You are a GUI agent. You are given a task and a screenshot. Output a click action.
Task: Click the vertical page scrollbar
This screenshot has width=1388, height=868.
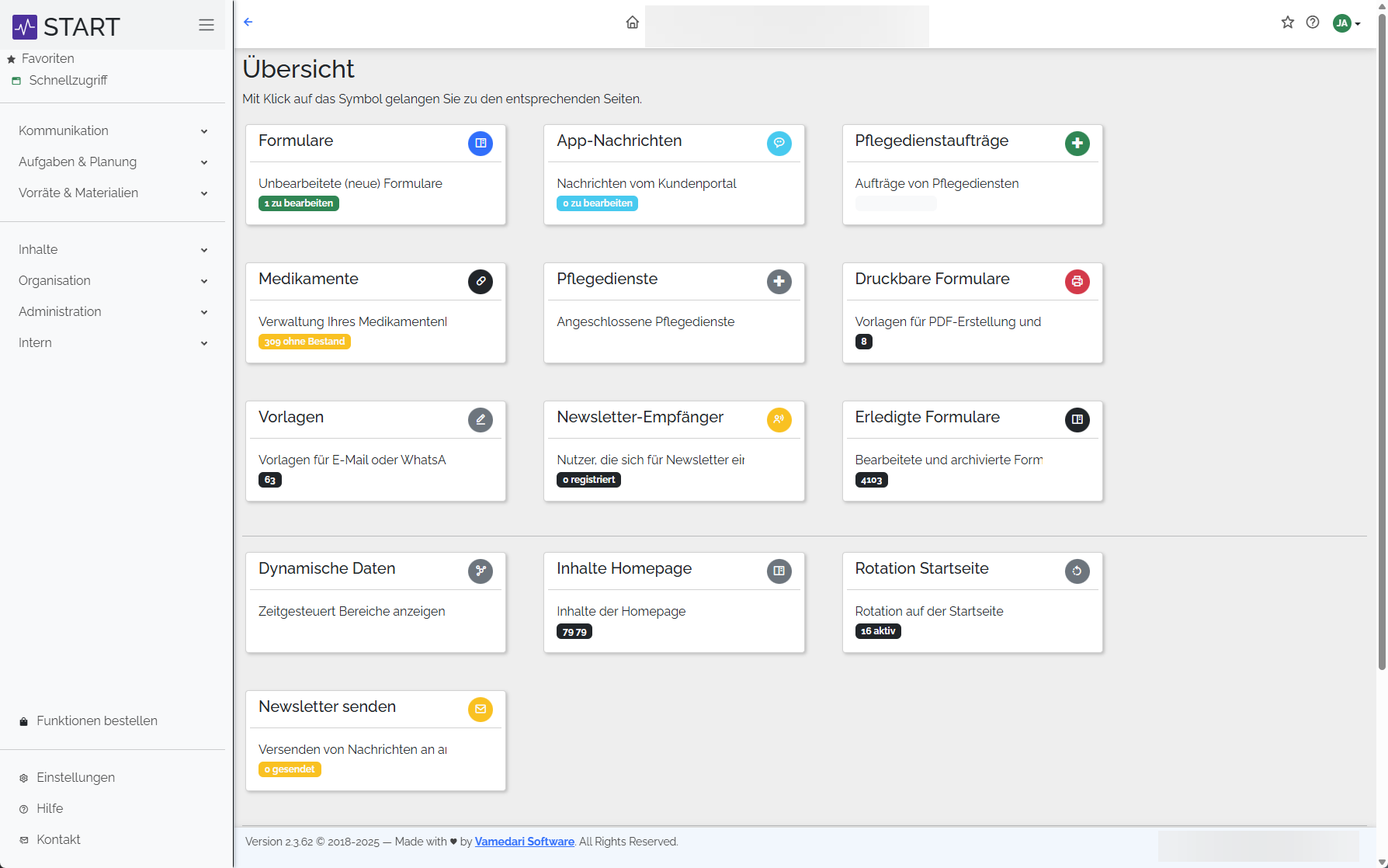tap(1382, 342)
